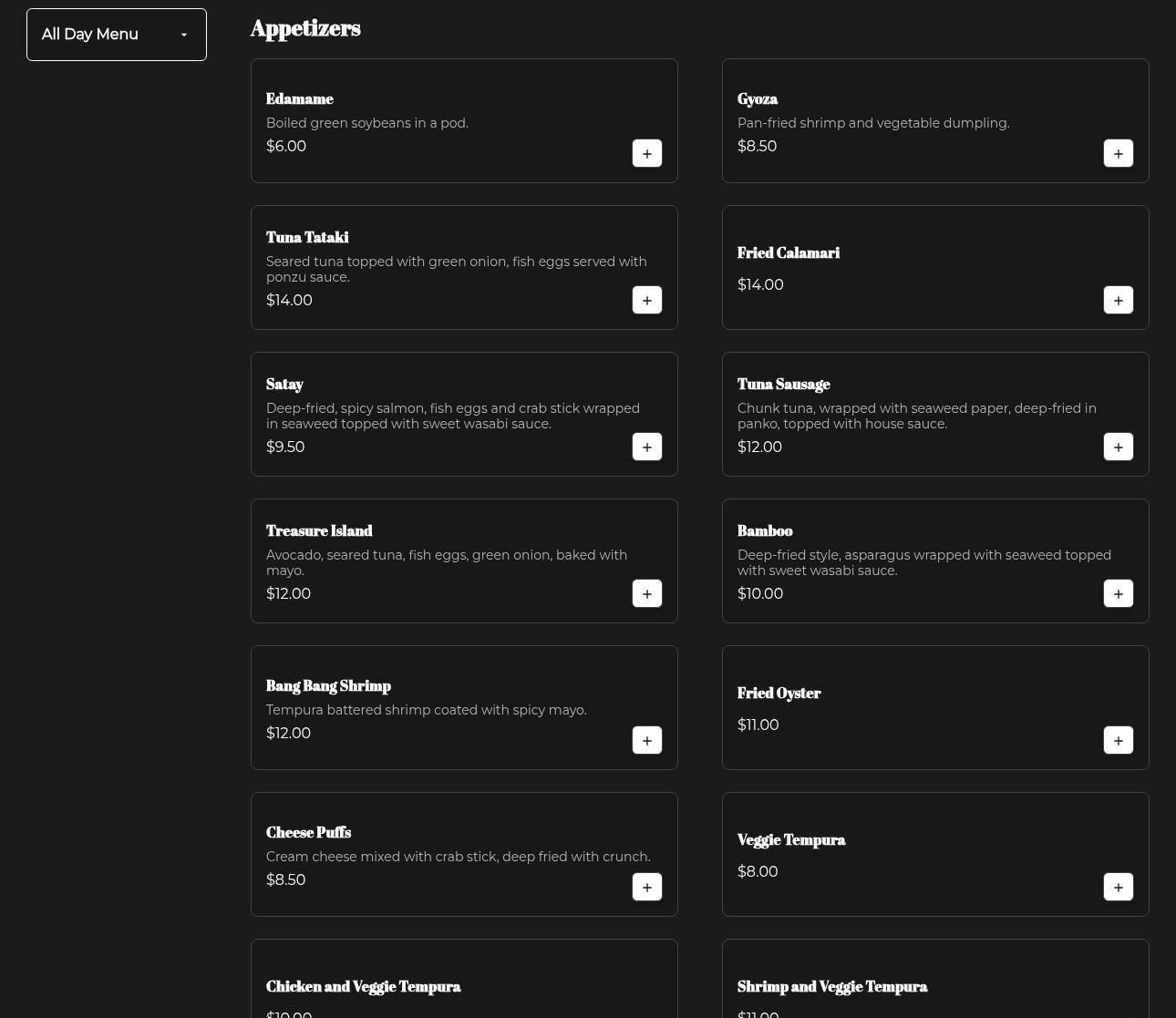The image size is (1176, 1018).
Task: Click the 'Boiled green soybeans in a pod.' description
Action: pos(367,123)
